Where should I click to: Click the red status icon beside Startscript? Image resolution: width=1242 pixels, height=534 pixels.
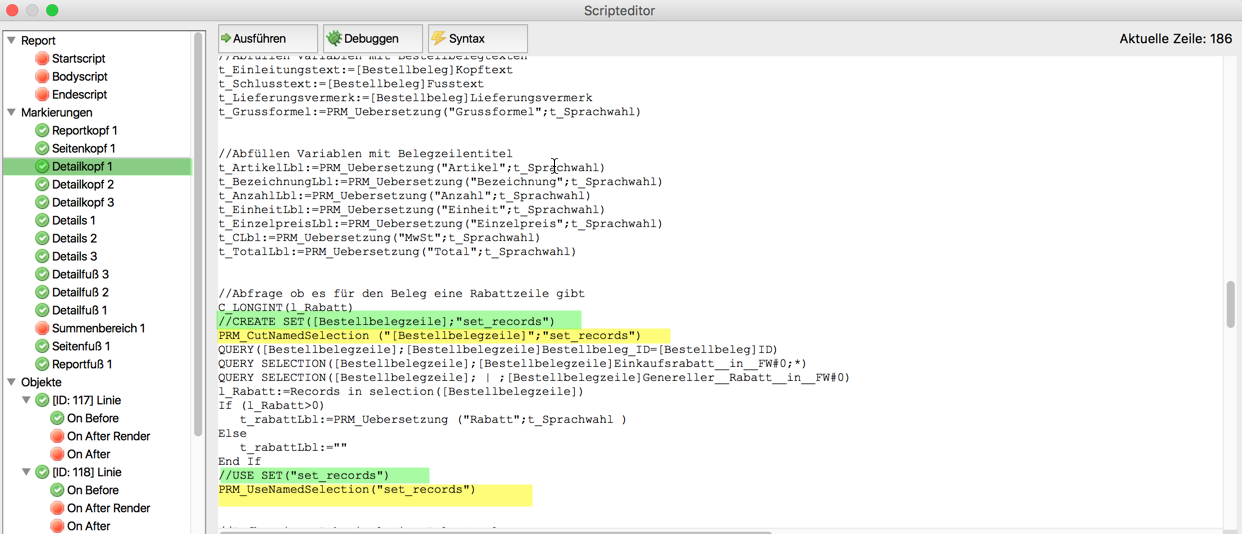click(42, 59)
